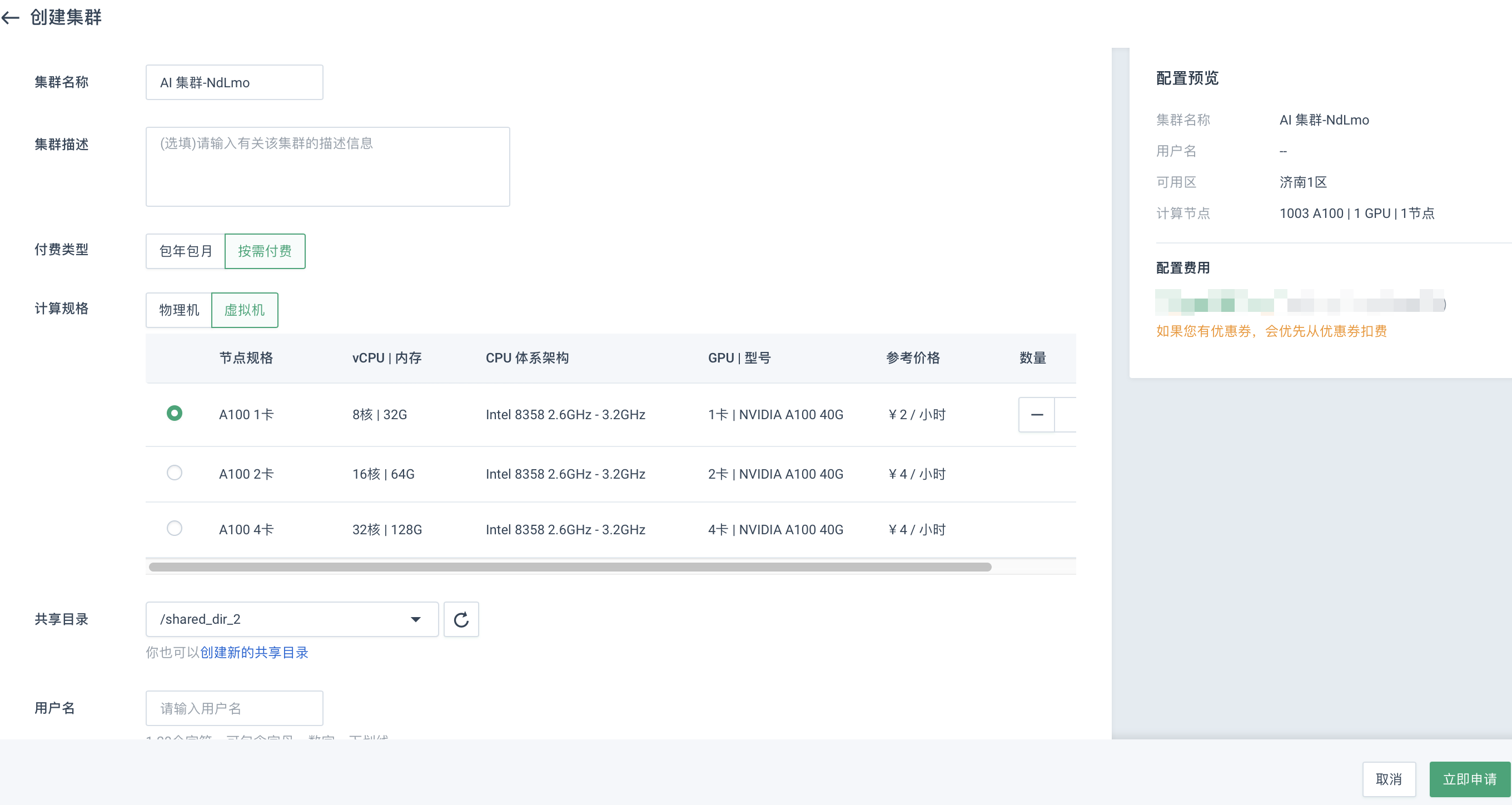
Task: Focus the 集群名称 input field
Action: [x=234, y=82]
